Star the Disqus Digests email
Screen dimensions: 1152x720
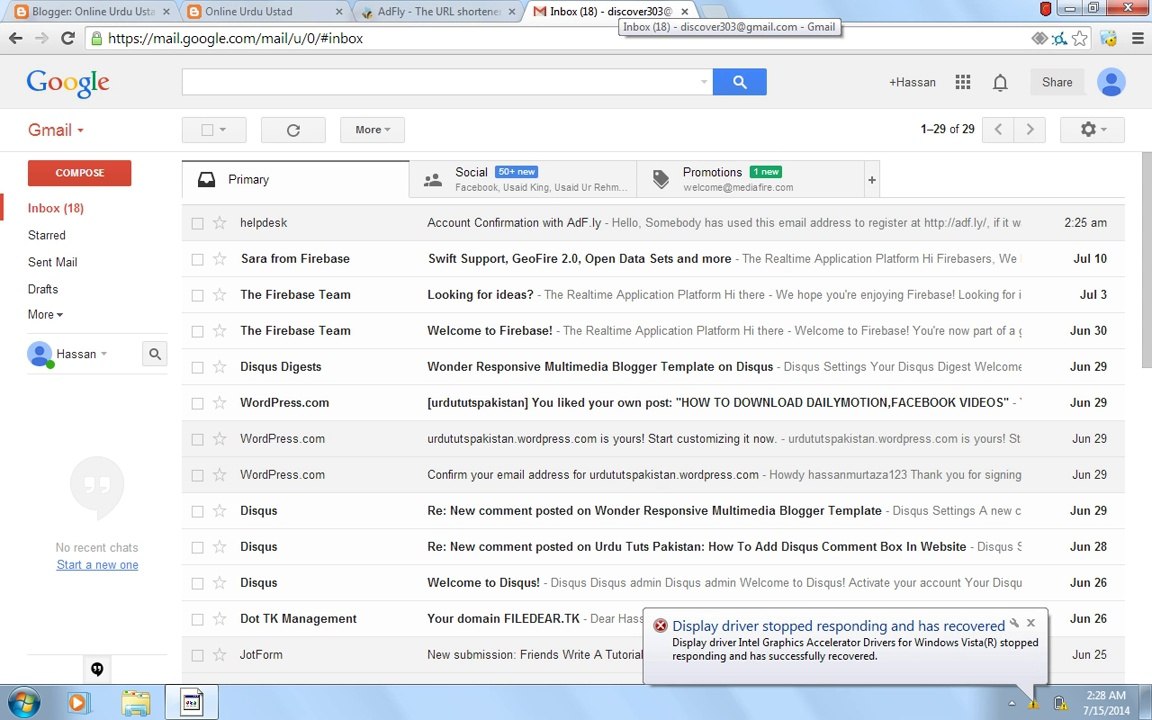(219, 367)
